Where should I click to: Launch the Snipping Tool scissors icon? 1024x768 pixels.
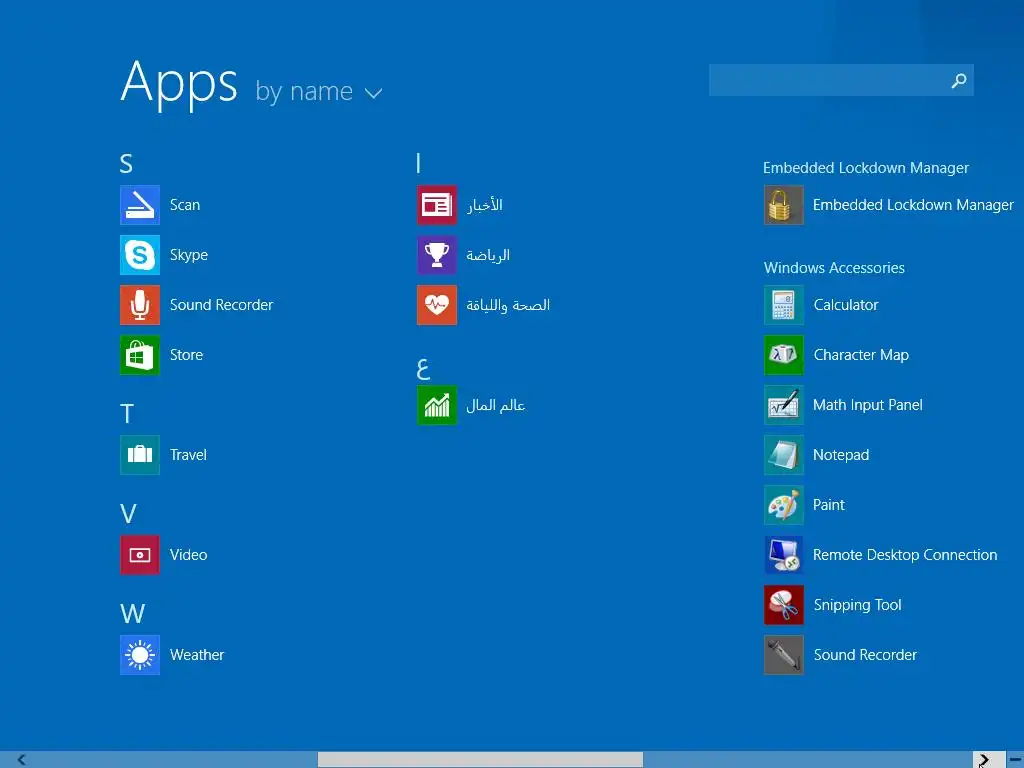point(784,605)
